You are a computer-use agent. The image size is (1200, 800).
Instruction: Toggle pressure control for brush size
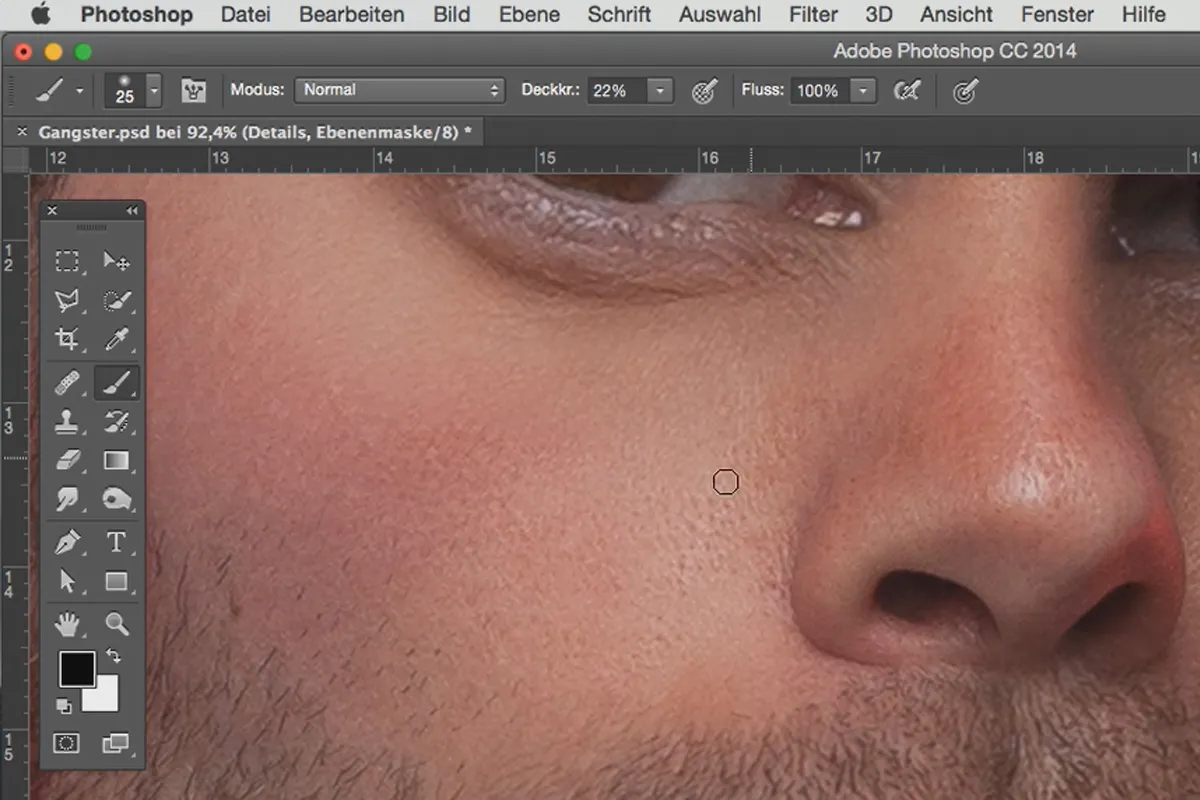coord(964,91)
